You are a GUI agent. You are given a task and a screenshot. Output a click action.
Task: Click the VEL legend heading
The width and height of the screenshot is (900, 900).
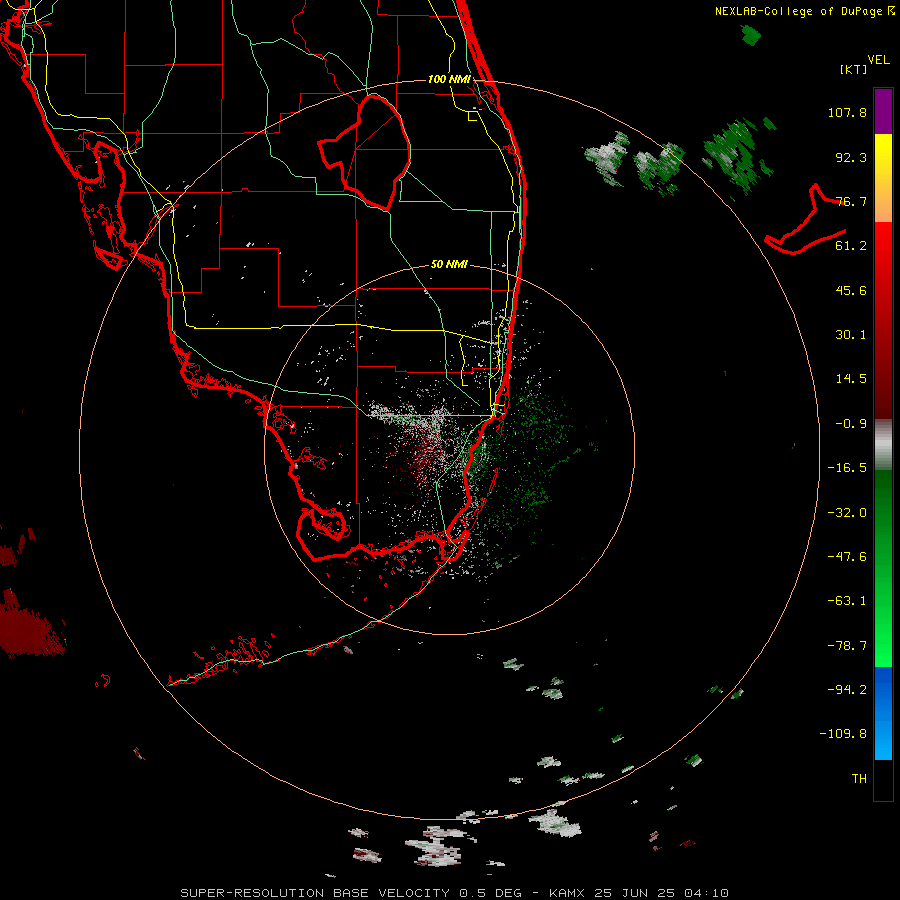pos(878,60)
